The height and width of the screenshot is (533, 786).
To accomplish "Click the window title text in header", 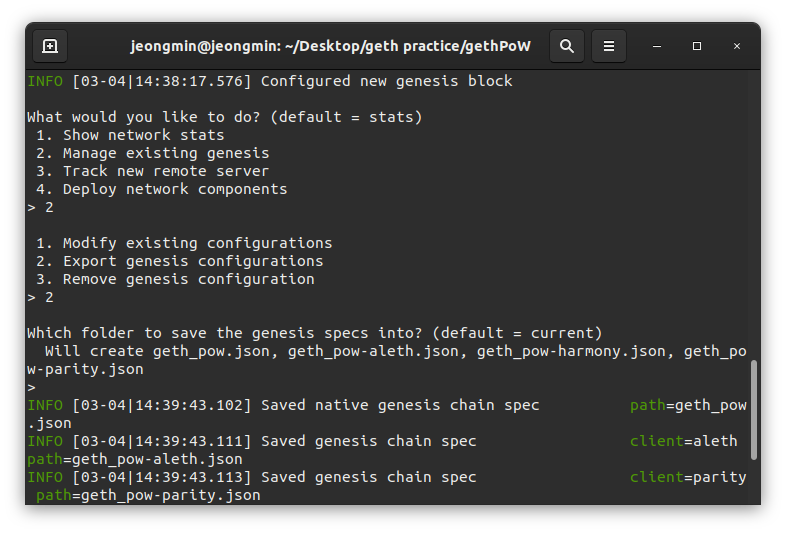I will tap(330, 46).
